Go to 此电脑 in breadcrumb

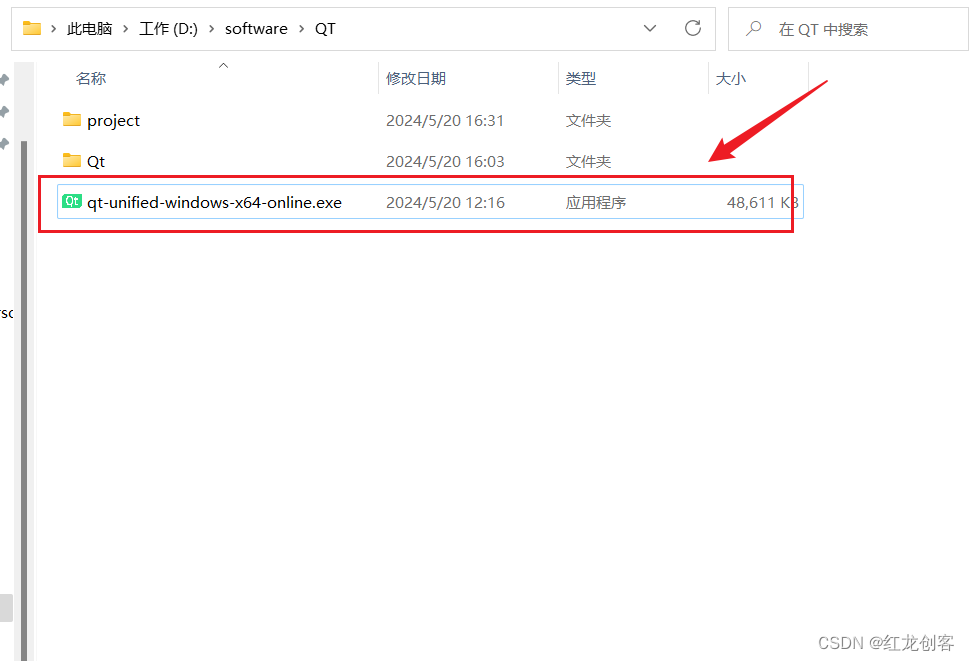coord(90,29)
